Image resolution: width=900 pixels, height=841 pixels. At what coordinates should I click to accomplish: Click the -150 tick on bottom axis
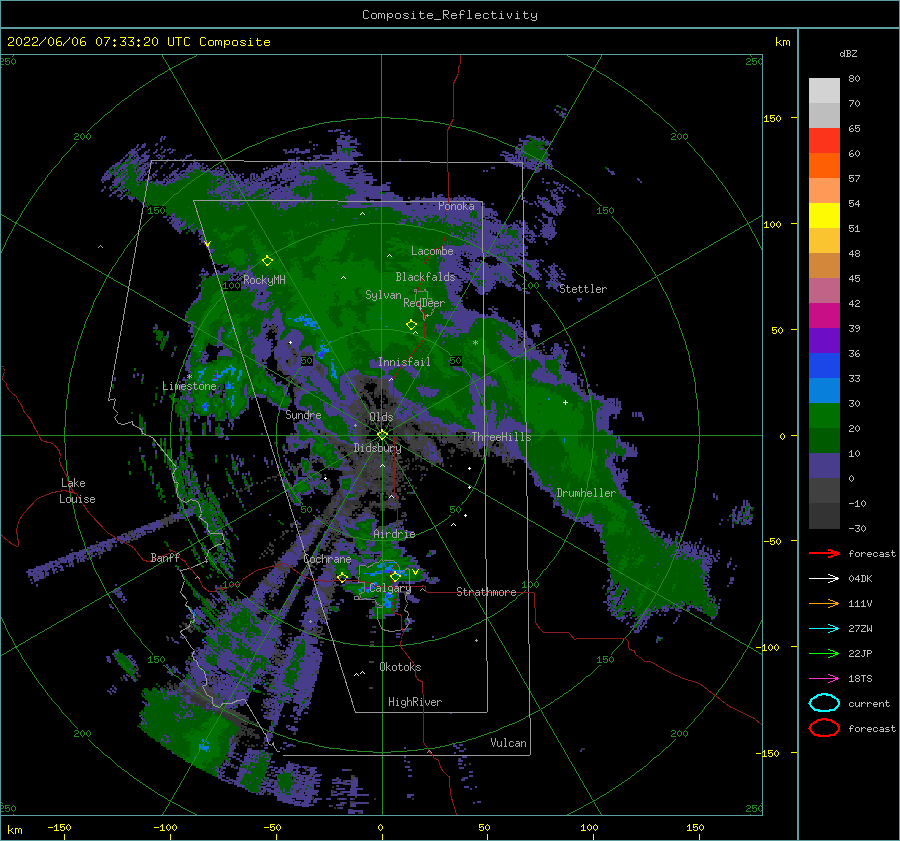pyautogui.click(x=59, y=827)
